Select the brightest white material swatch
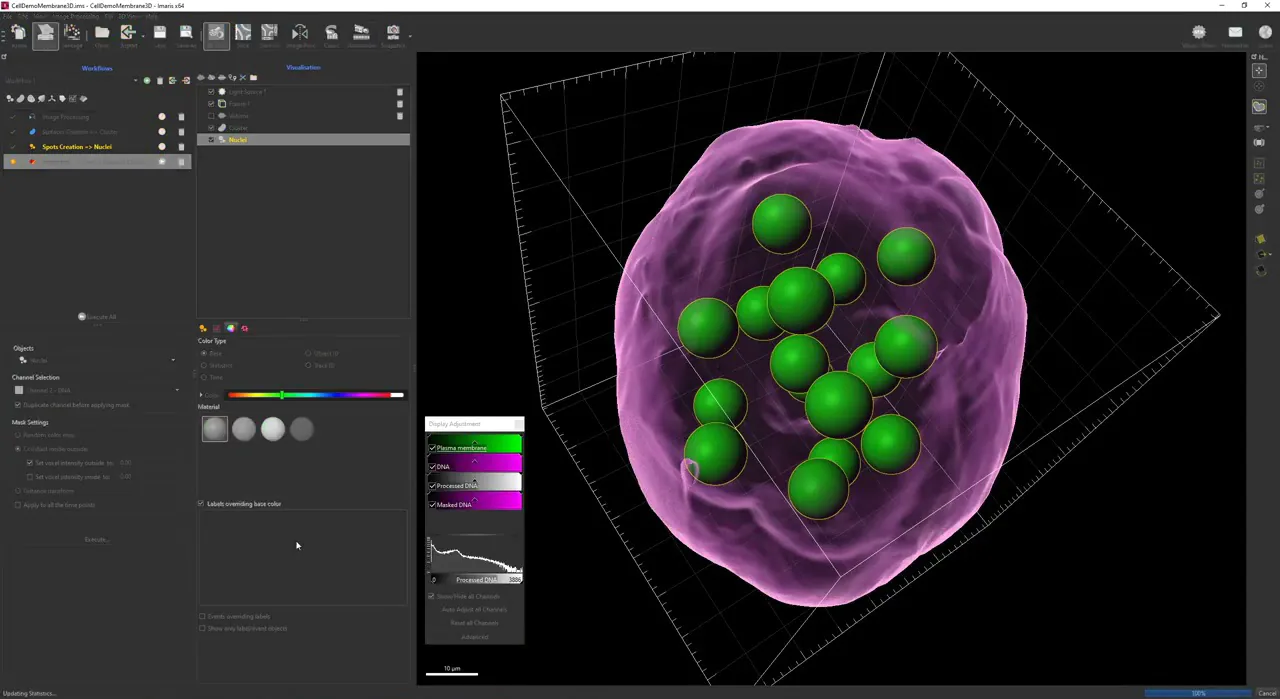Image resolution: width=1280 pixels, height=699 pixels. [273, 429]
